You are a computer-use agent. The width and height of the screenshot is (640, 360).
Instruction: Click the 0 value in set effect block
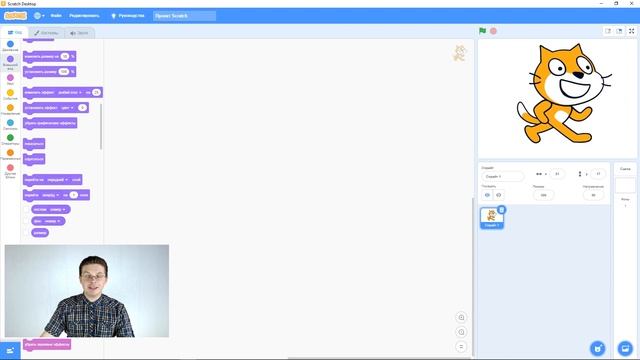tap(82, 108)
